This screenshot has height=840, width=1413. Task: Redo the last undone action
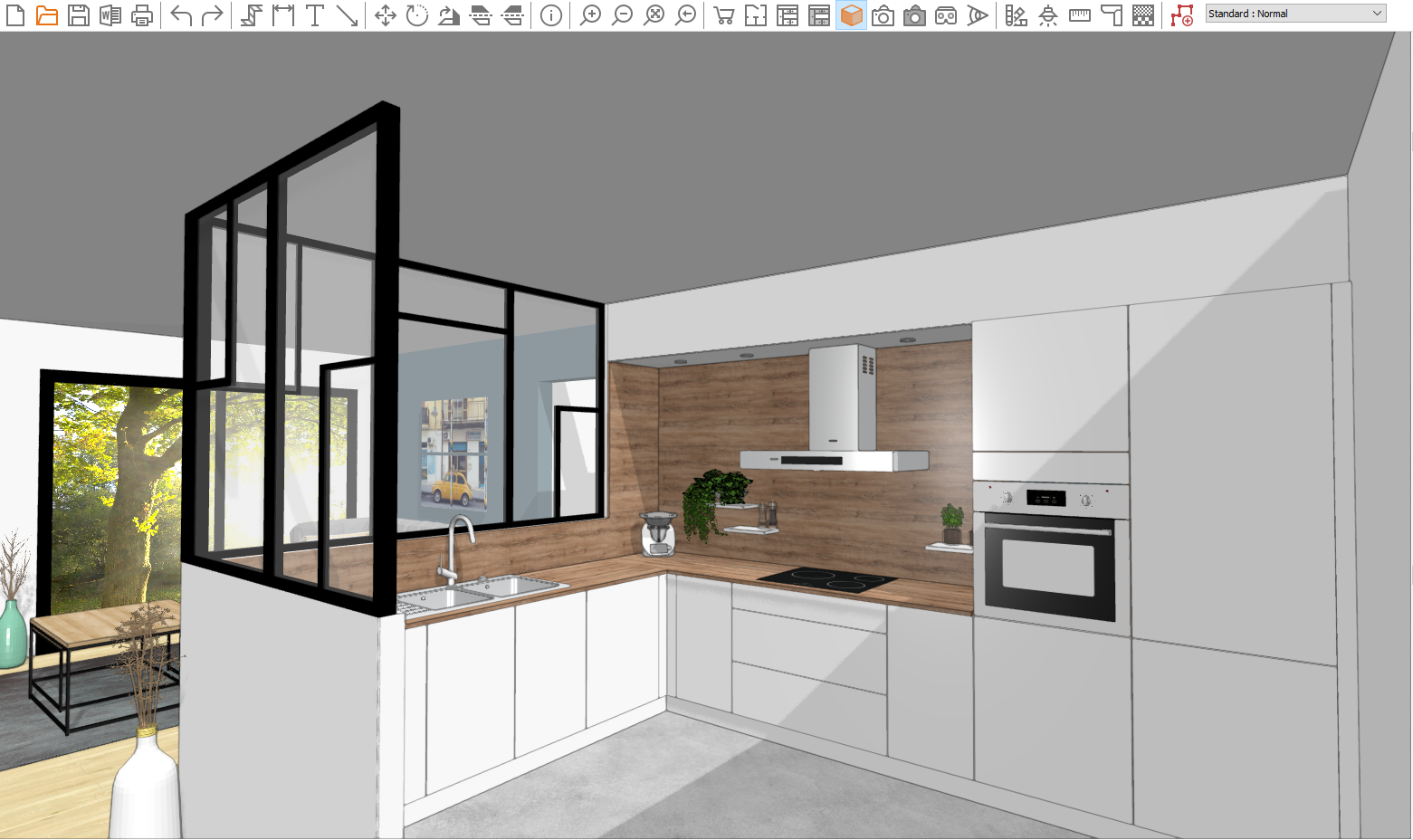click(212, 15)
